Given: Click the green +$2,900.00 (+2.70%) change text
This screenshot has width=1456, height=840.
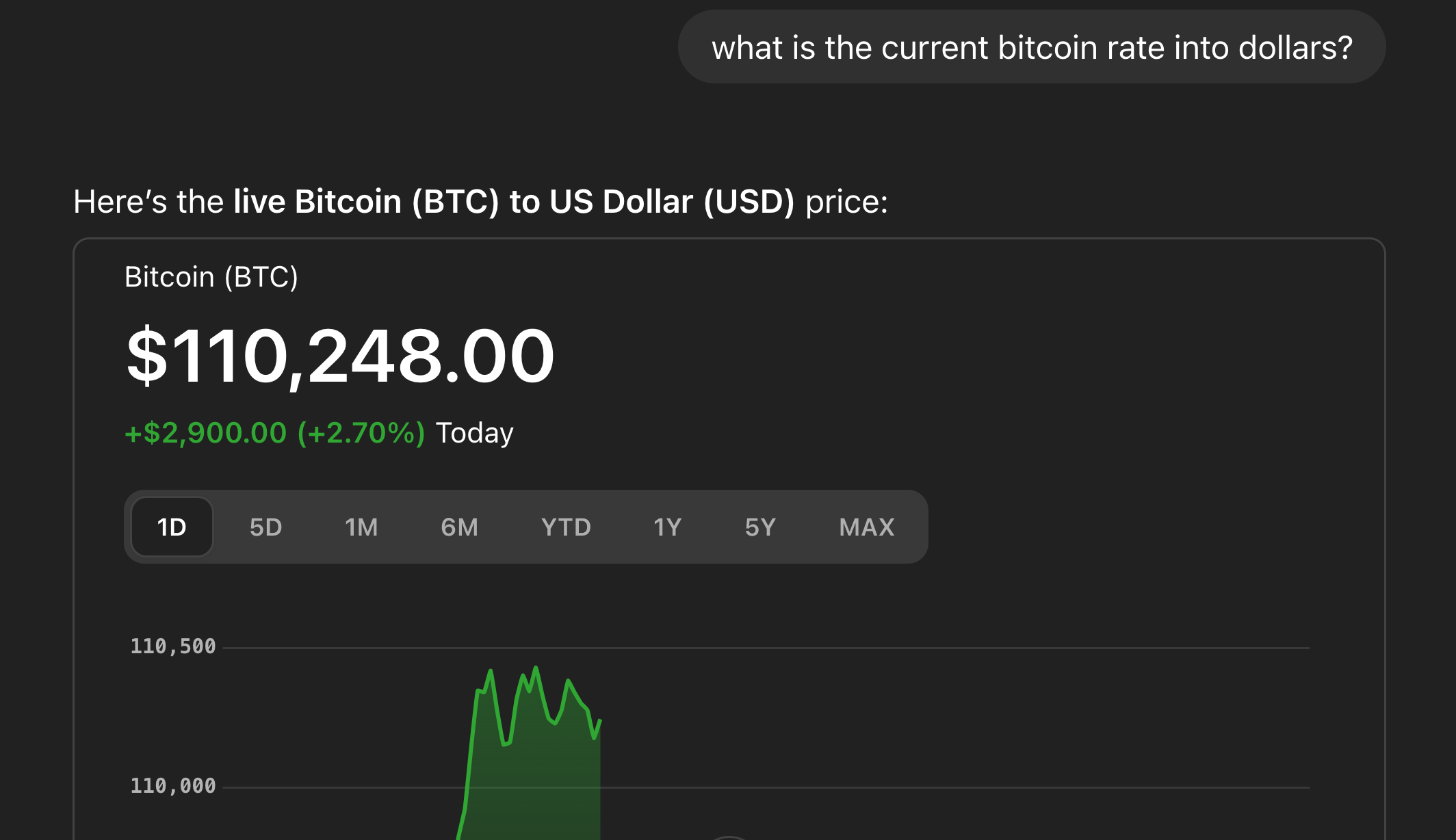Looking at the screenshot, I should pyautogui.click(x=274, y=433).
